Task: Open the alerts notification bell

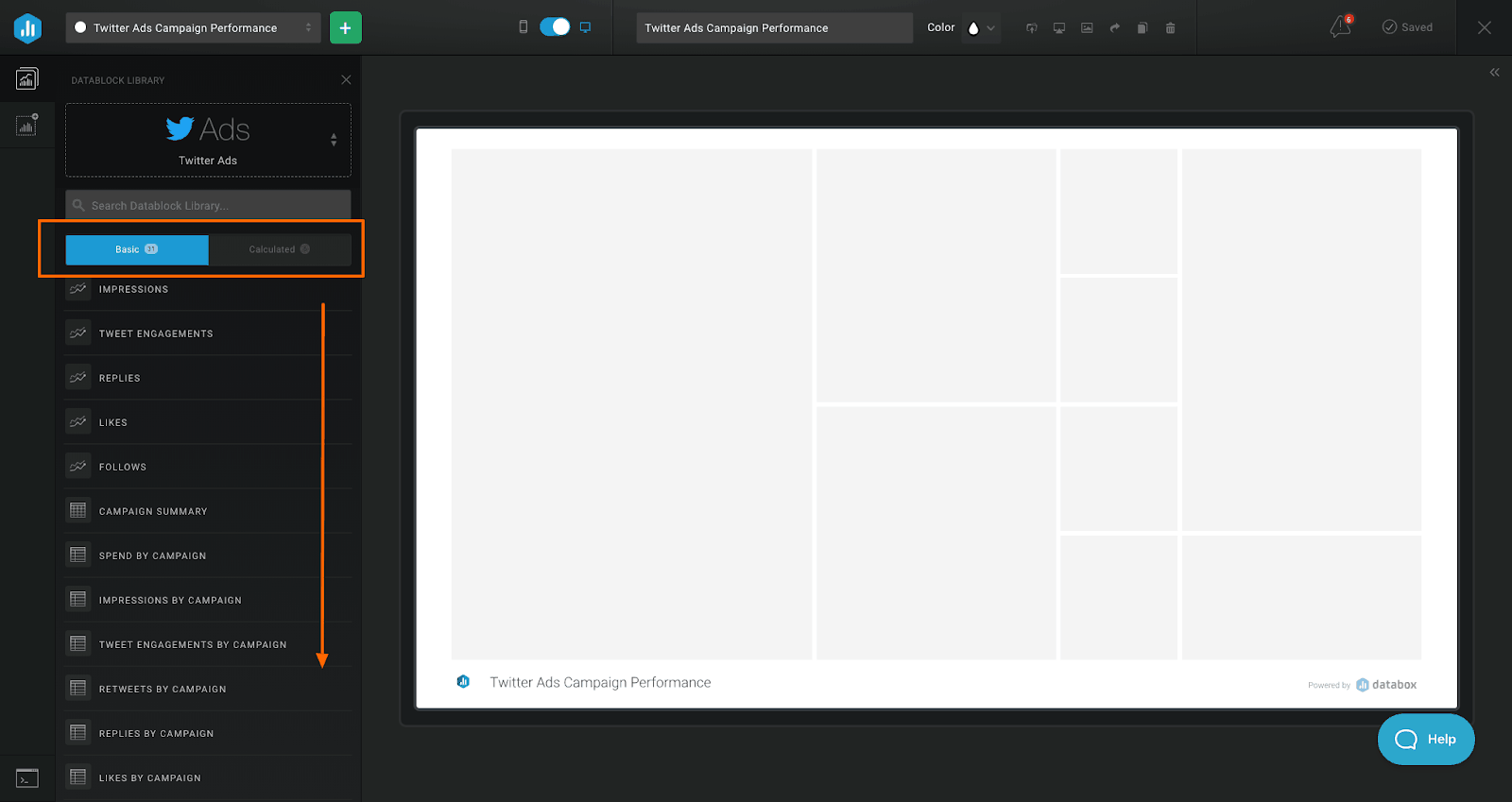Action: [x=1341, y=26]
